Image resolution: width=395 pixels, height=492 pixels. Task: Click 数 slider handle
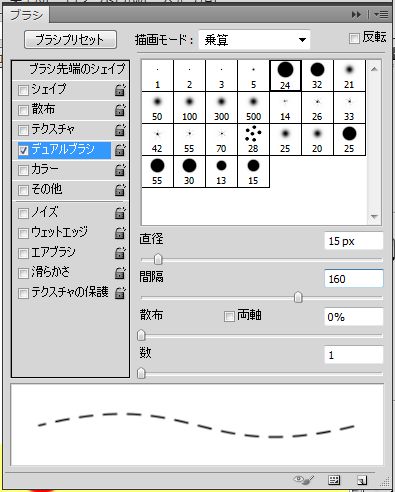click(141, 373)
